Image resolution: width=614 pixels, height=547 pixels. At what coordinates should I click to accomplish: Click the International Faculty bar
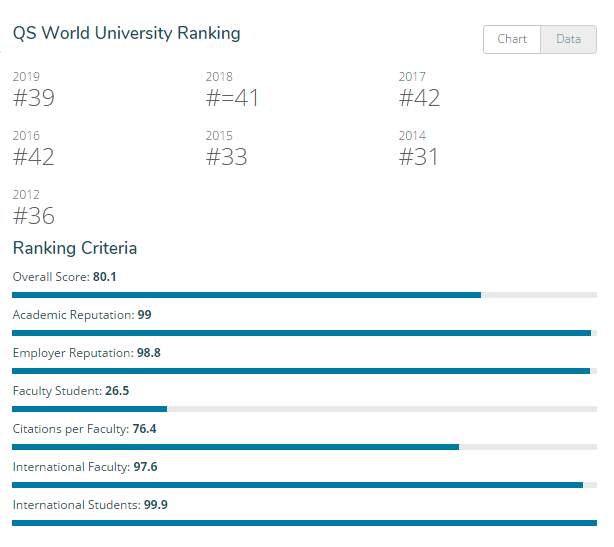pos(304,485)
